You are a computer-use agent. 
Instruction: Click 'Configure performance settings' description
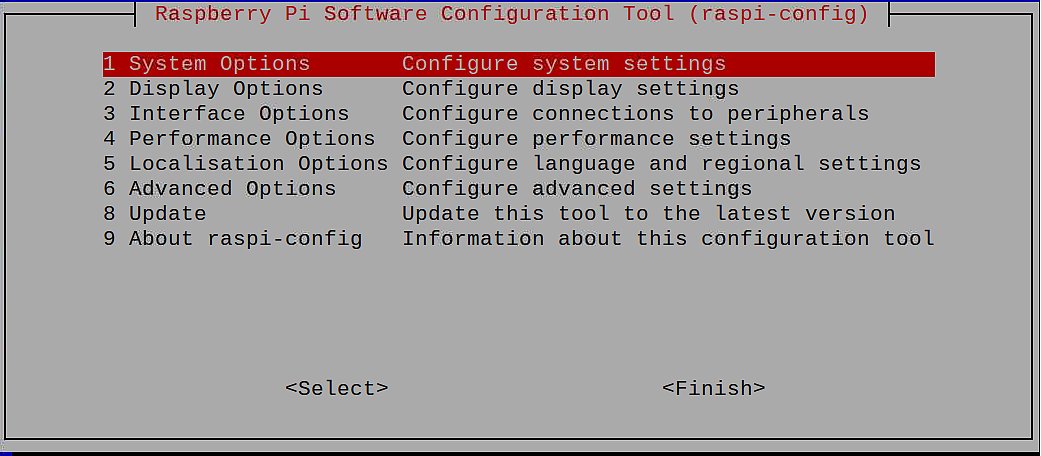[596, 139]
